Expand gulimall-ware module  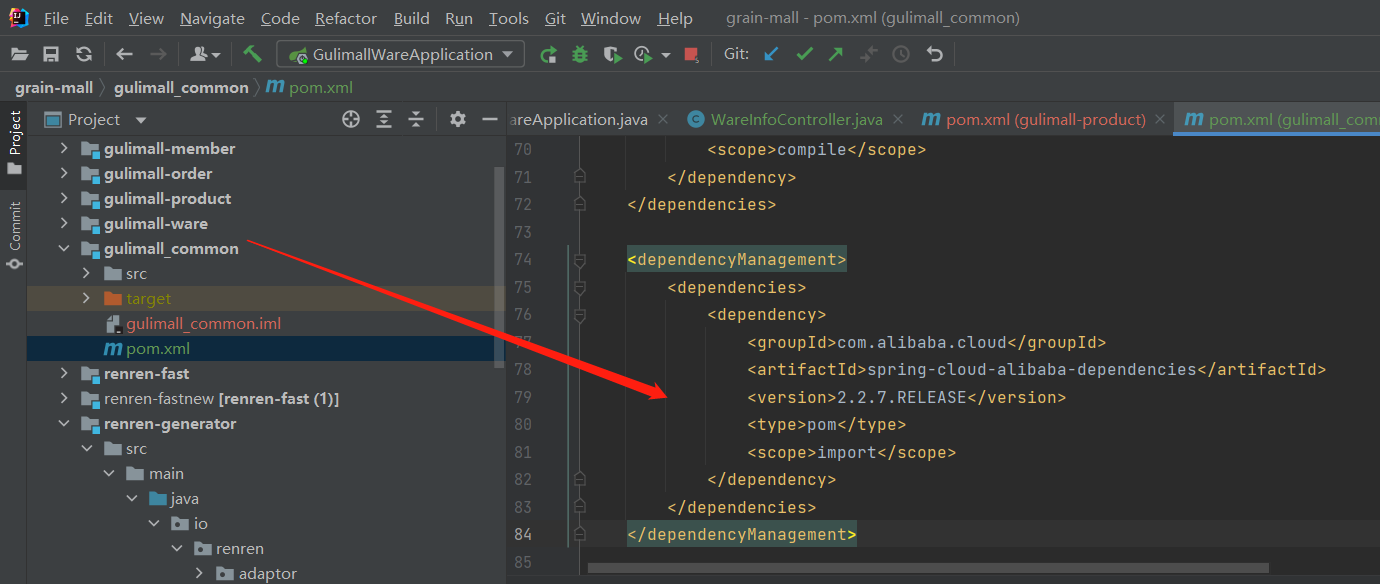click(64, 224)
